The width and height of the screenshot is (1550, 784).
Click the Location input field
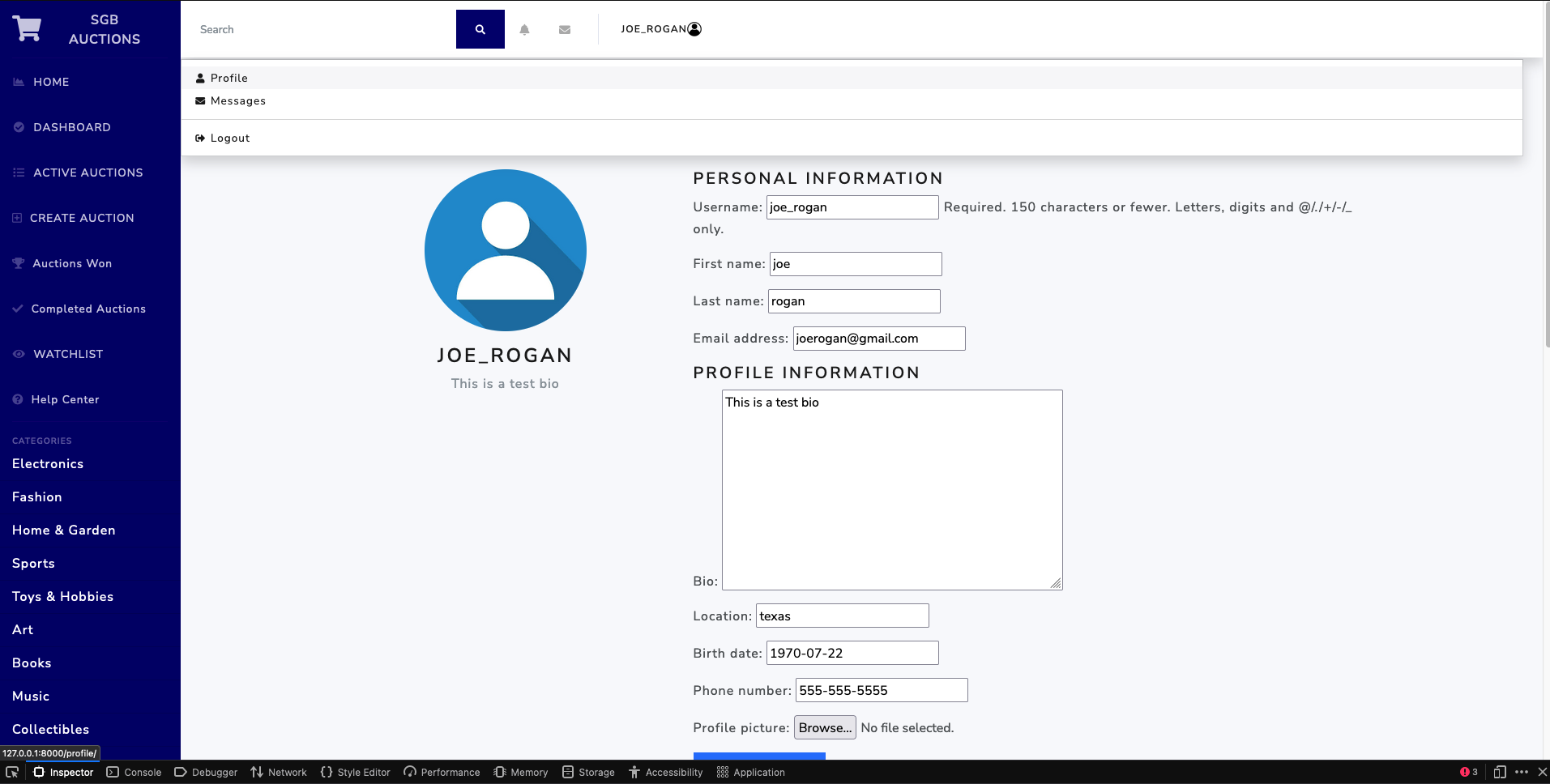(x=843, y=616)
